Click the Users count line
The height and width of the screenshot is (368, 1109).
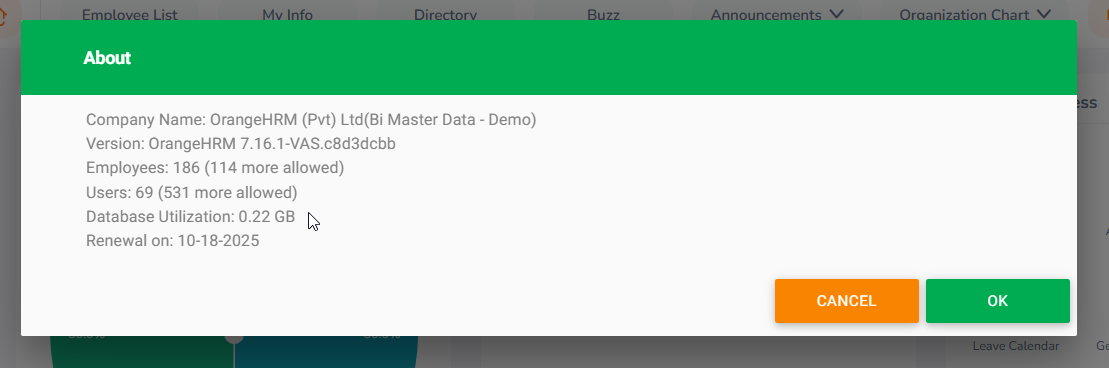pos(192,192)
